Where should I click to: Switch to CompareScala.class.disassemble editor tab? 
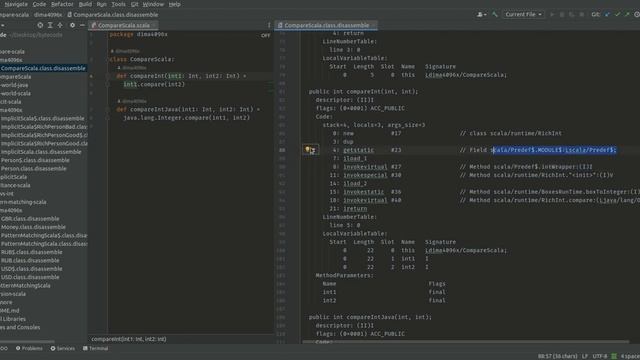[x=326, y=25]
